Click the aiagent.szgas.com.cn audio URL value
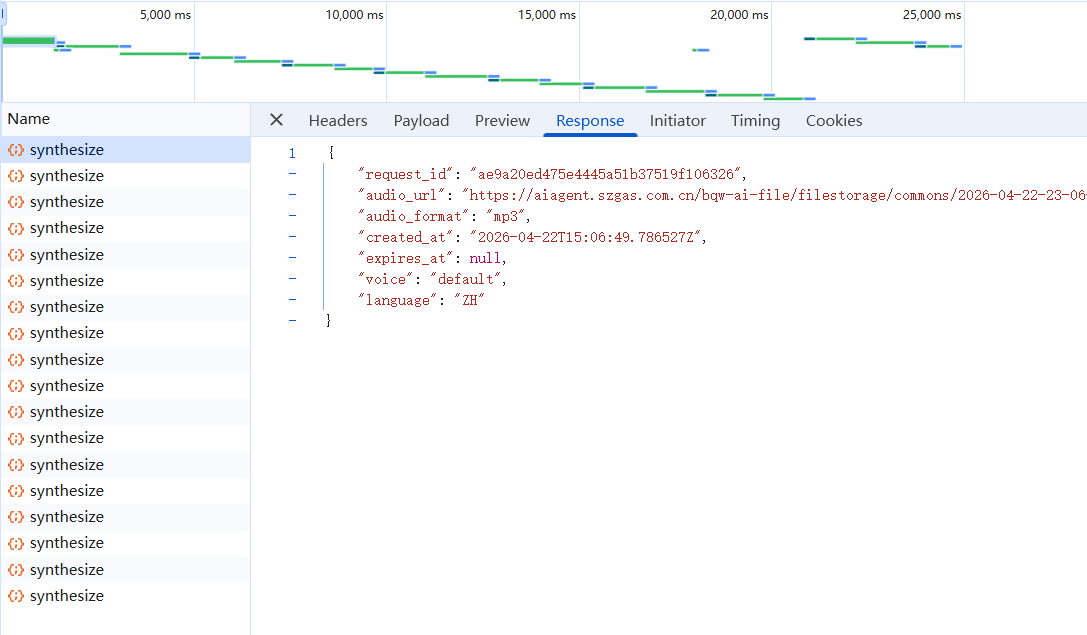The height and width of the screenshot is (635, 1087). [774, 195]
